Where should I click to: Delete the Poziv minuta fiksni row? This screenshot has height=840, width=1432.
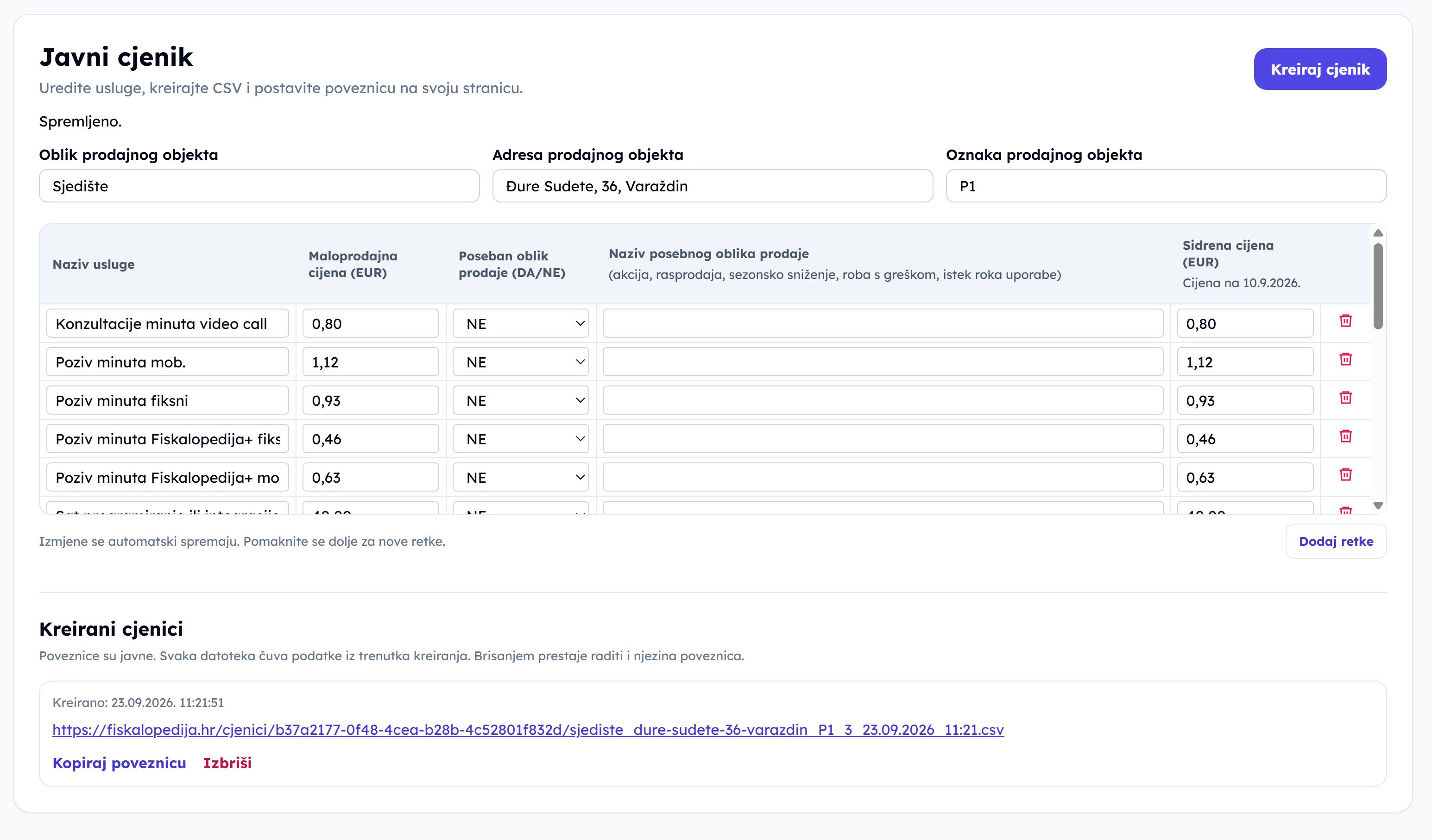pyautogui.click(x=1345, y=398)
